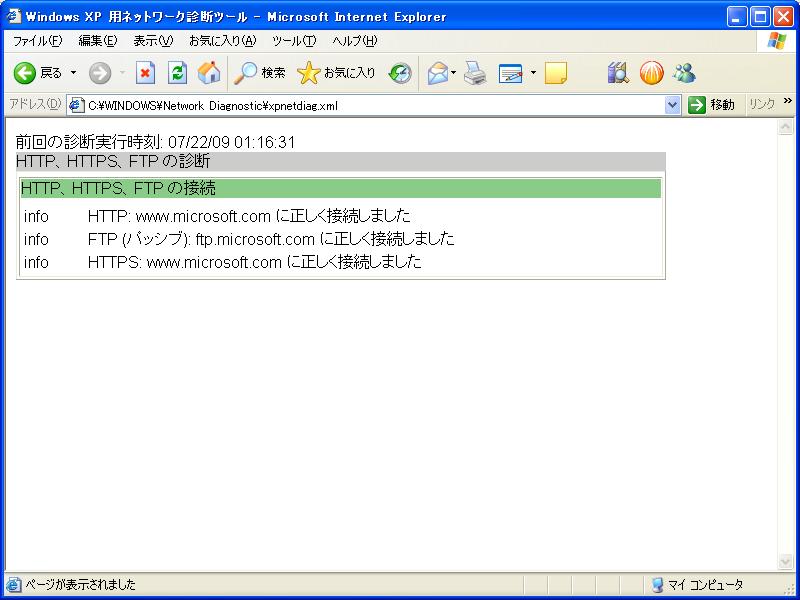The image size is (800, 600).
Task: Click the 移動 (Go) button
Action: coord(712,105)
